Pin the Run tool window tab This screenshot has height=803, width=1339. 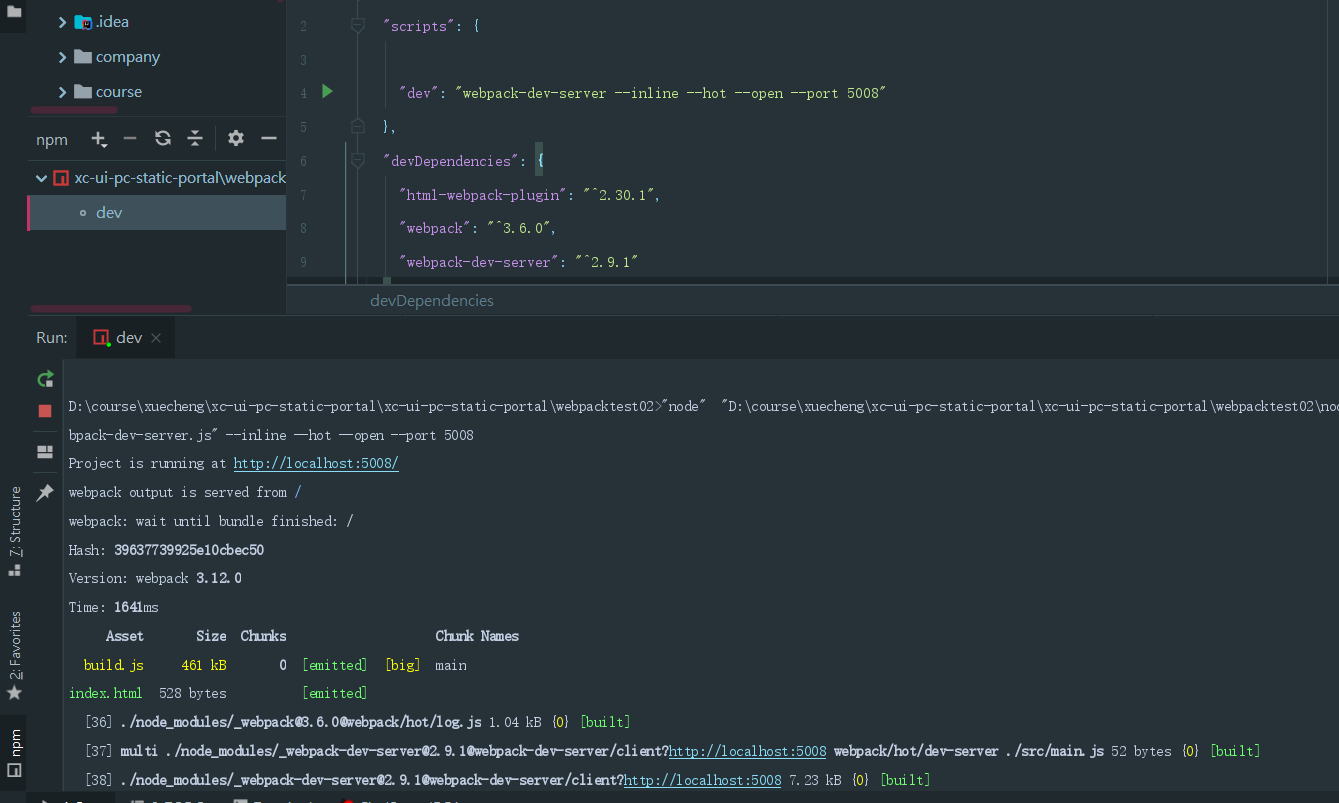(44, 492)
